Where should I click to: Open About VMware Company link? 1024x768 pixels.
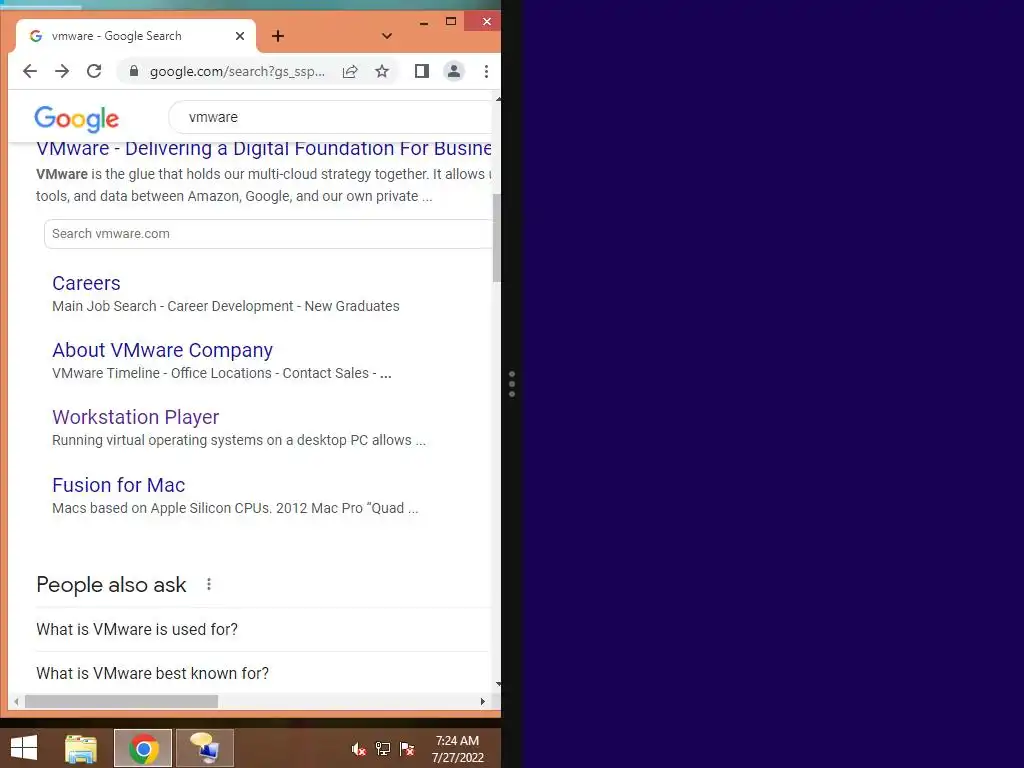pos(163,350)
